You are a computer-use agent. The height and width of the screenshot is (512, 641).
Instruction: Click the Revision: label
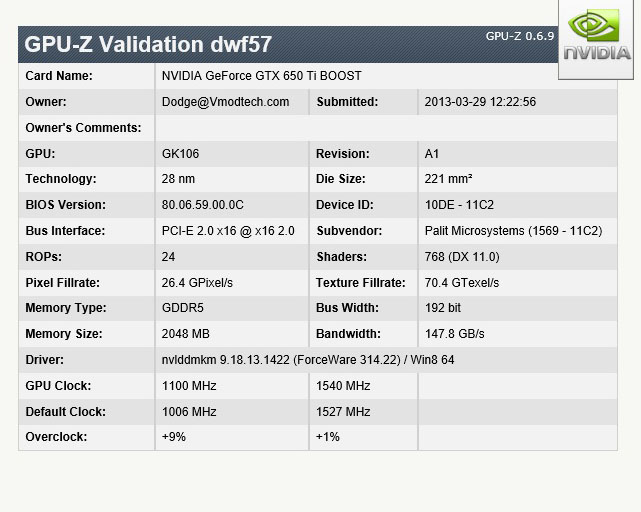pos(343,154)
